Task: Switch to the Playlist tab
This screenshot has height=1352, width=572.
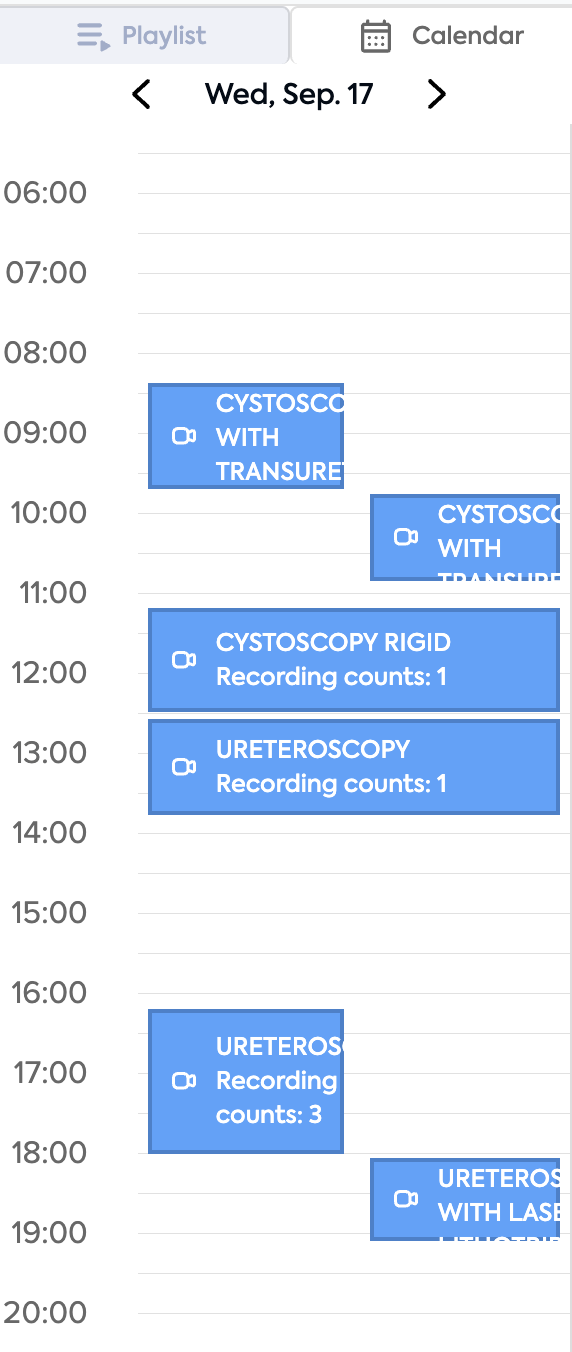Action: [144, 36]
